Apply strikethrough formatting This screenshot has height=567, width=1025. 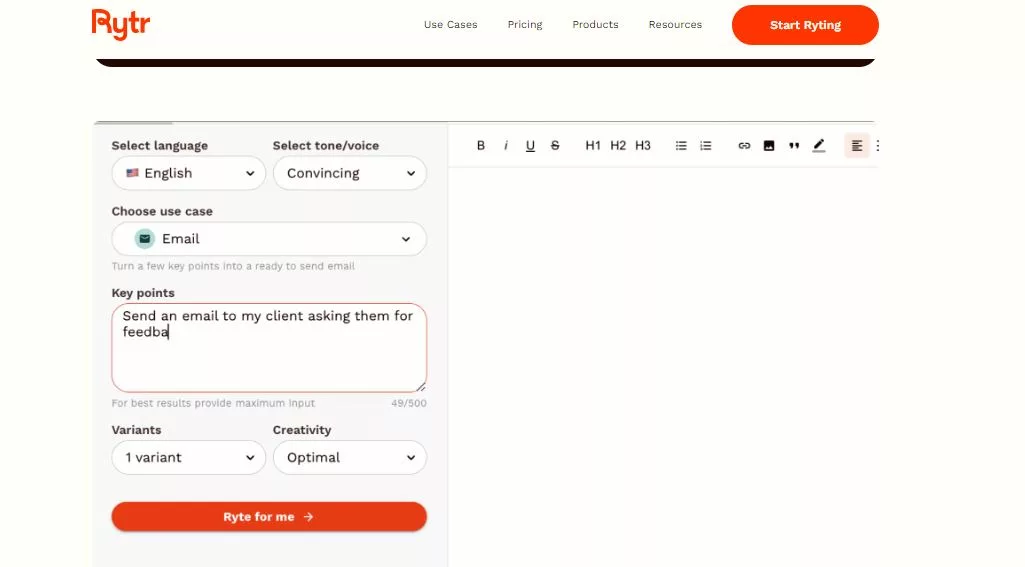[x=555, y=145]
